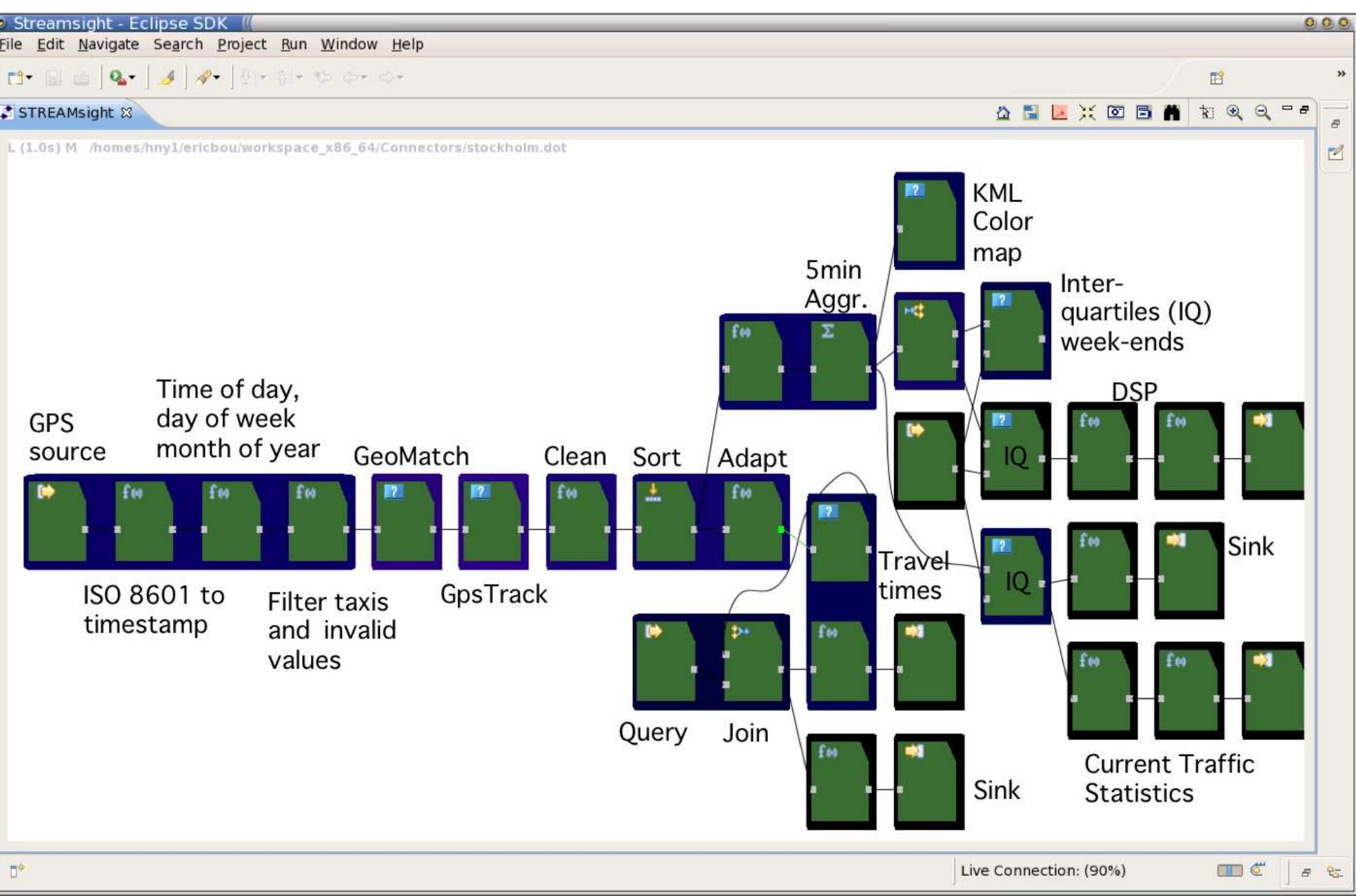The height and width of the screenshot is (896, 1356).
Task: Select the snapshot camera icon in STREAMsight view
Action: click(1116, 114)
